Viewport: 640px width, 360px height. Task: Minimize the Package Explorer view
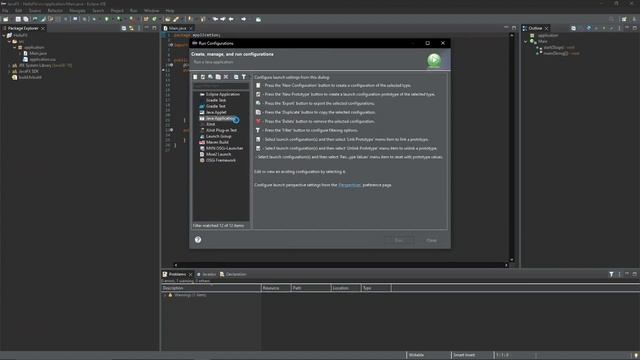point(147,28)
